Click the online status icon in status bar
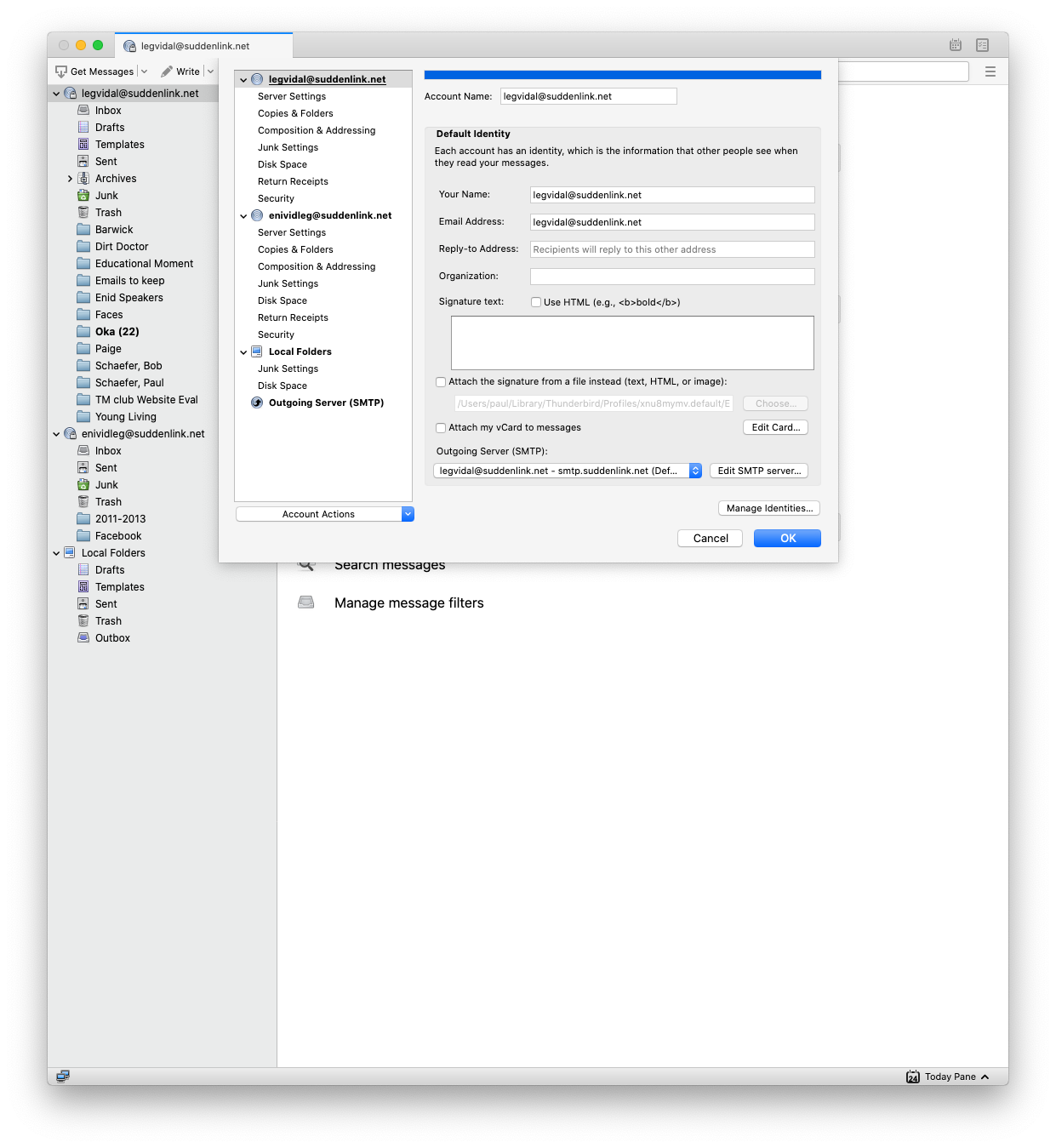 63,1076
